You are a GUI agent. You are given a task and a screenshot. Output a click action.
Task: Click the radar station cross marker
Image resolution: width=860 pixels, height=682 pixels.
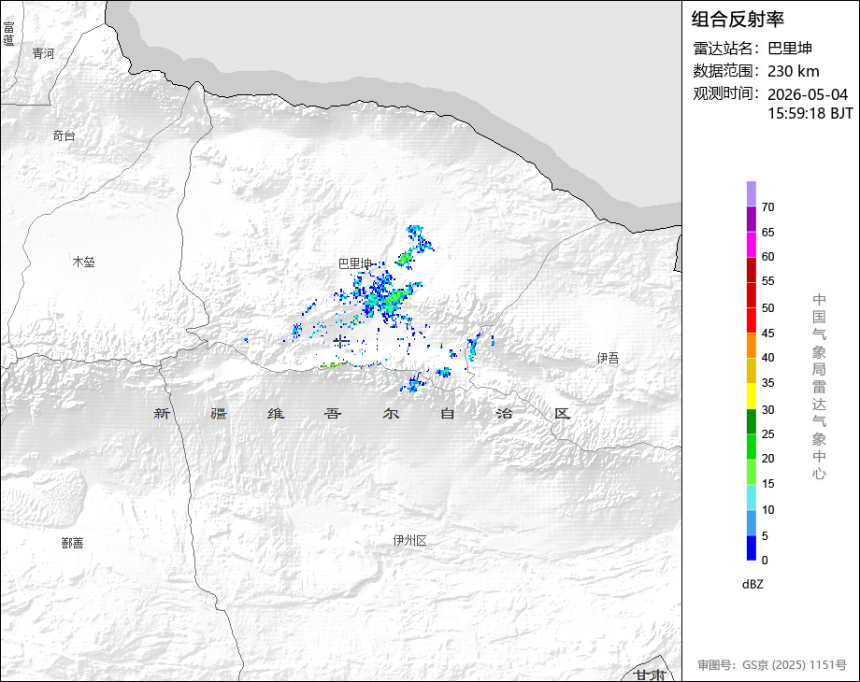click(341, 341)
